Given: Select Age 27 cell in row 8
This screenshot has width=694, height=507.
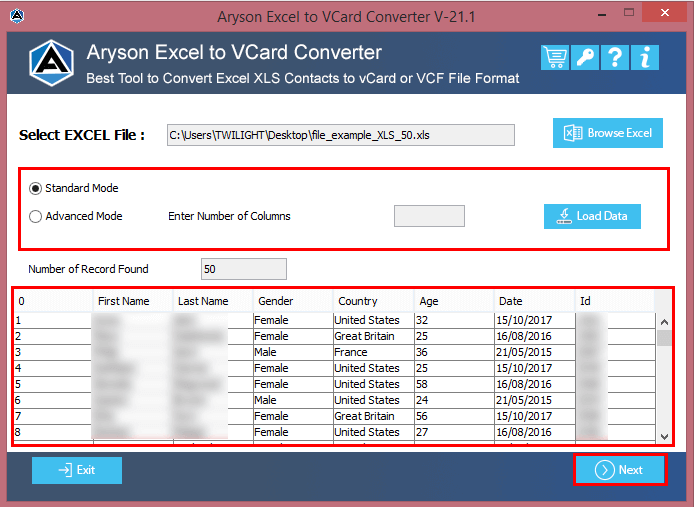Looking at the screenshot, I should pos(454,432).
